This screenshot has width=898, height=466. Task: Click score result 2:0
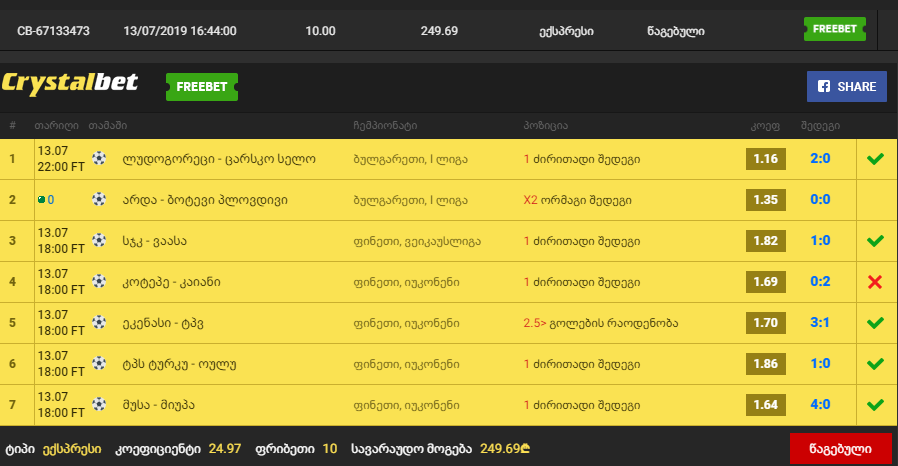point(820,159)
